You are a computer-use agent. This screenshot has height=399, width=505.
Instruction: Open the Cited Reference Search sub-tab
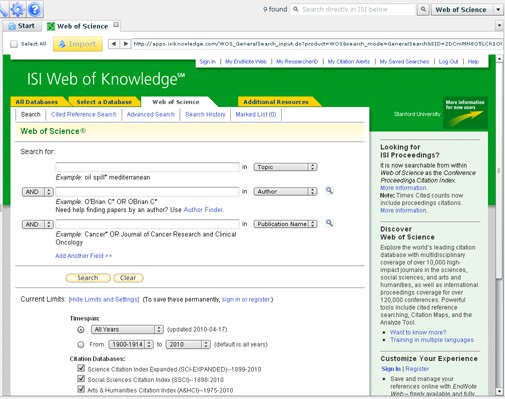[84, 115]
